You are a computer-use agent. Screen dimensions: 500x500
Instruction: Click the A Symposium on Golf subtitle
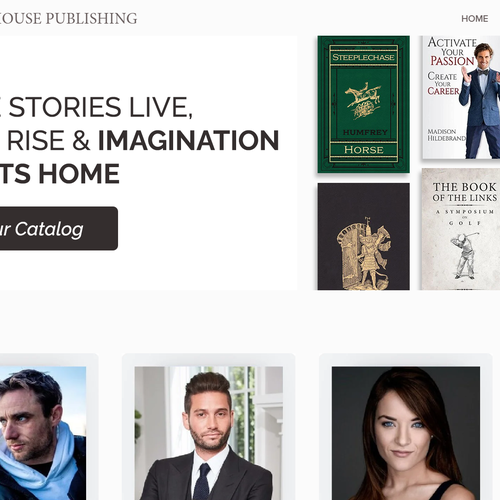[465, 217]
